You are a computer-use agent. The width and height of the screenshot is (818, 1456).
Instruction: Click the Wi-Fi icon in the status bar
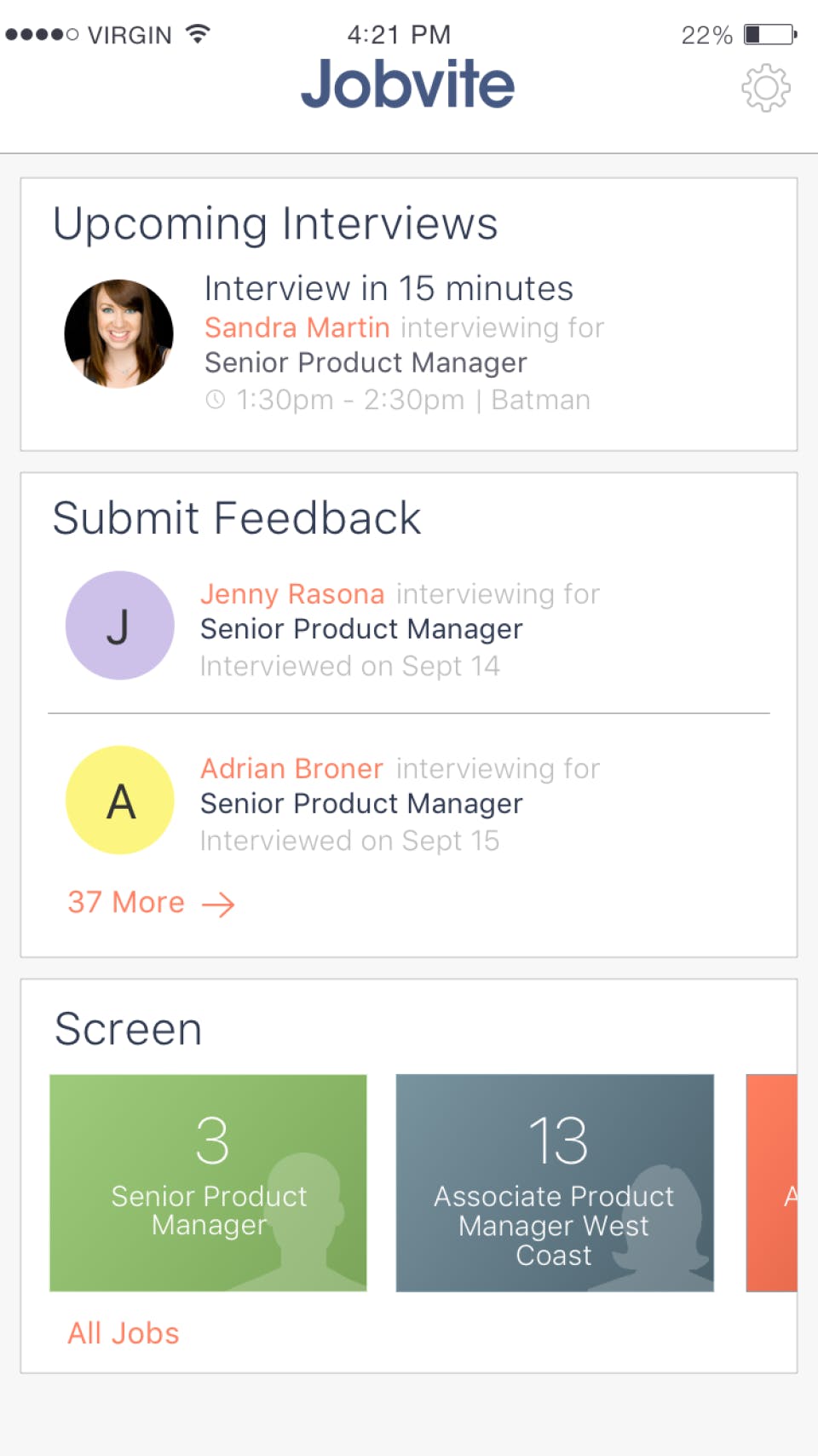198,32
